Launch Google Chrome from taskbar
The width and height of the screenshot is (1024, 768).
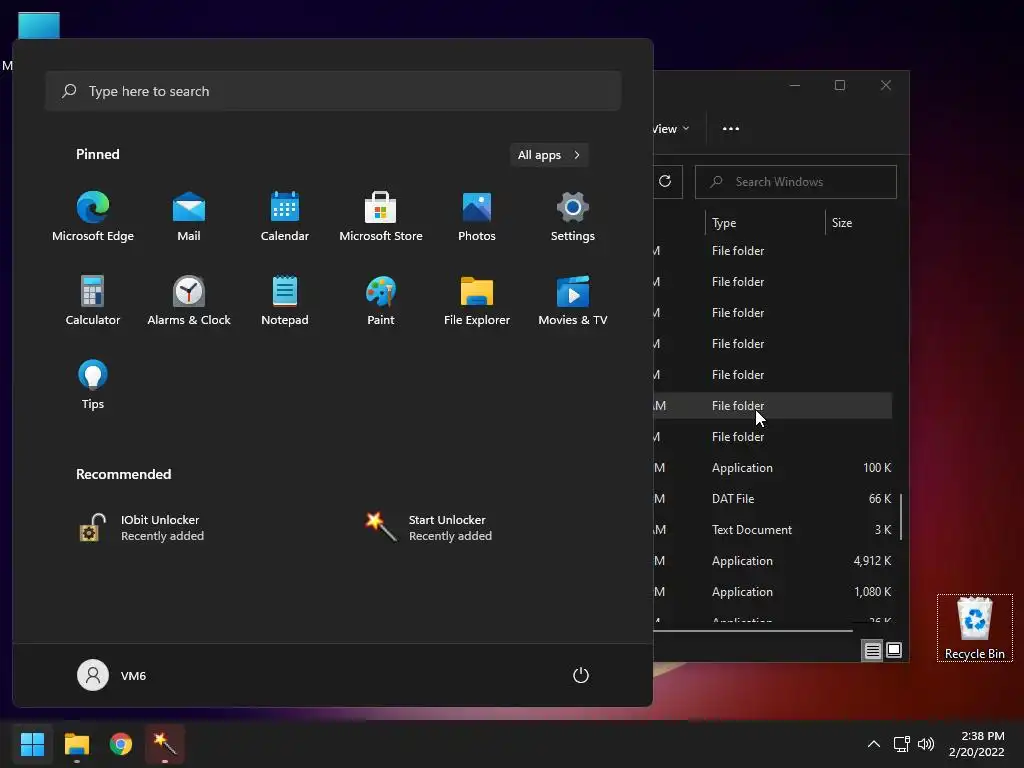[121, 744]
